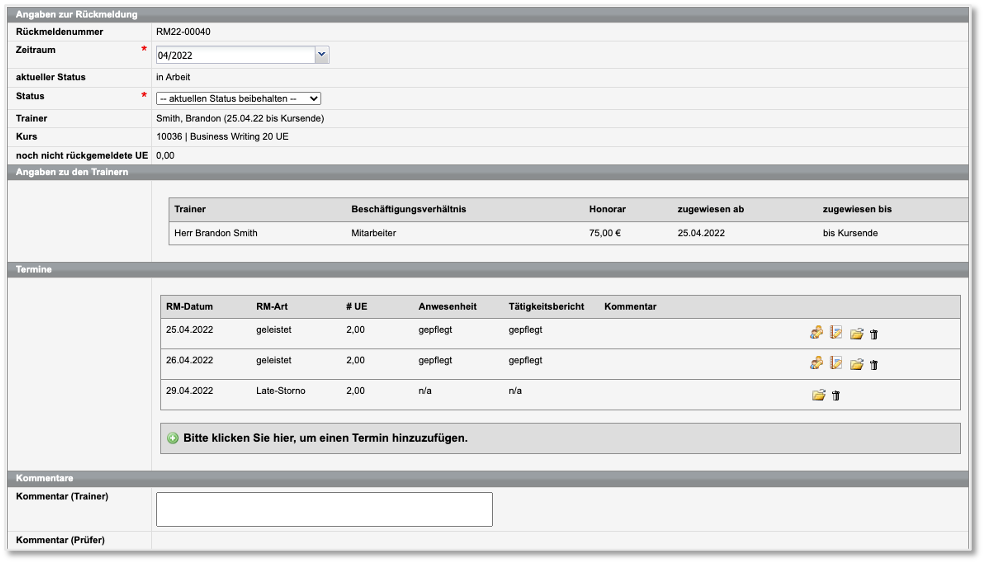Edit attendance for the 25.04.2022 session
This screenshot has height=564, width=984.
[x=817, y=334]
